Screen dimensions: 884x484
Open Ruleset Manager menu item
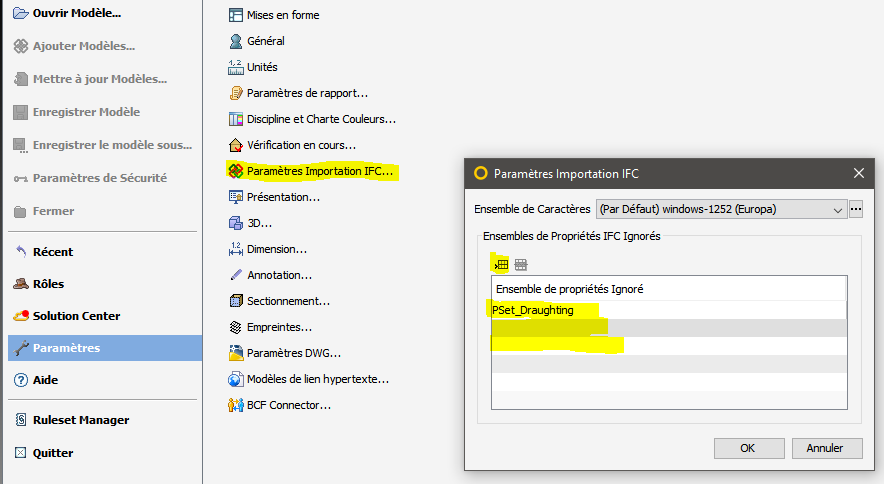pyautogui.click(x=80, y=420)
